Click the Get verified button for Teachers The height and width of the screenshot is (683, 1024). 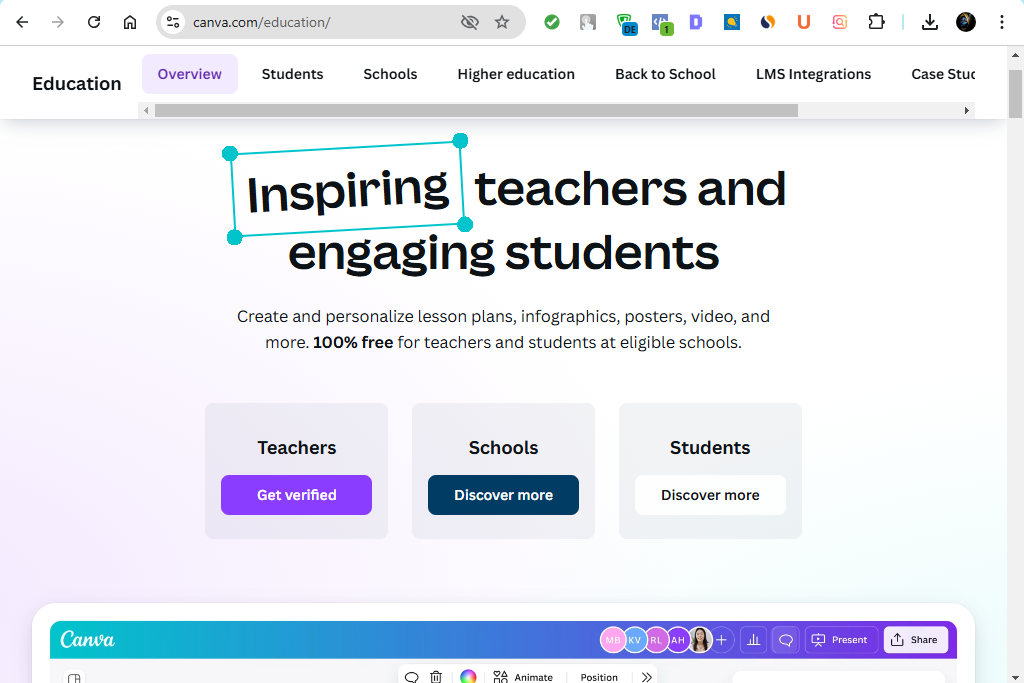point(296,494)
